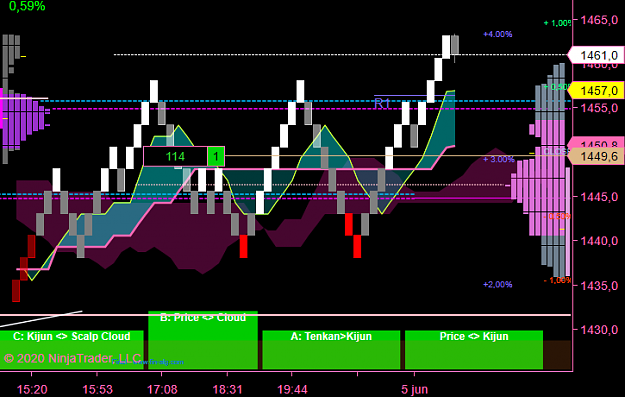This screenshot has height=397, width=625.
Task: Click the +2,00% level label
Action: pos(497,285)
